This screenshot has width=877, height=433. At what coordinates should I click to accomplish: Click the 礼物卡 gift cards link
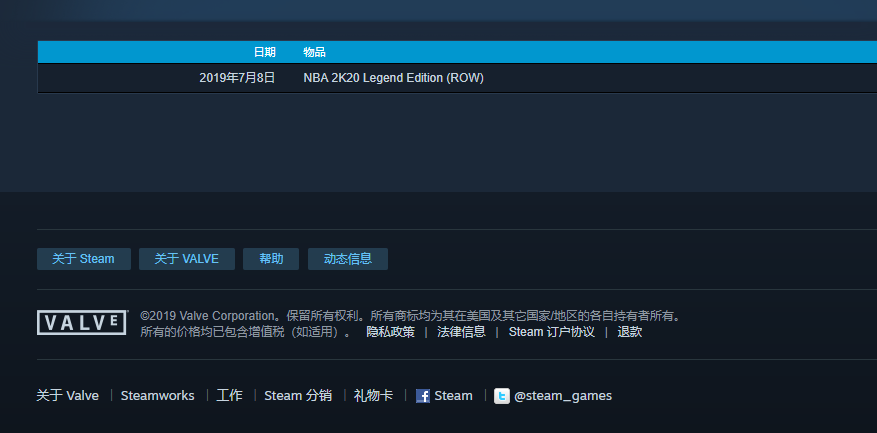point(373,396)
